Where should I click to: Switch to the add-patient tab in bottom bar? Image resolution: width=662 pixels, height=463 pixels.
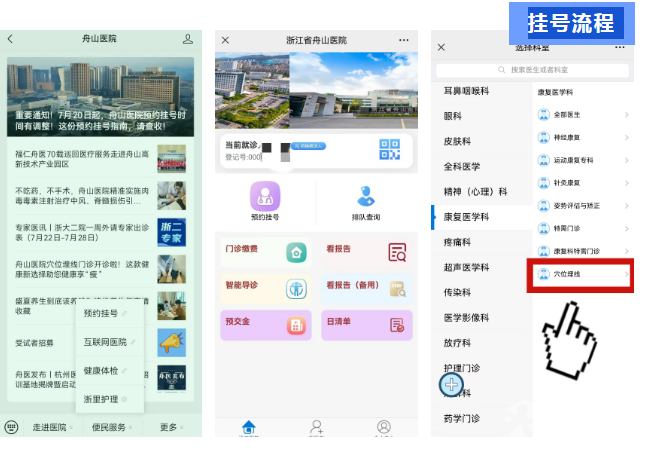click(316, 427)
